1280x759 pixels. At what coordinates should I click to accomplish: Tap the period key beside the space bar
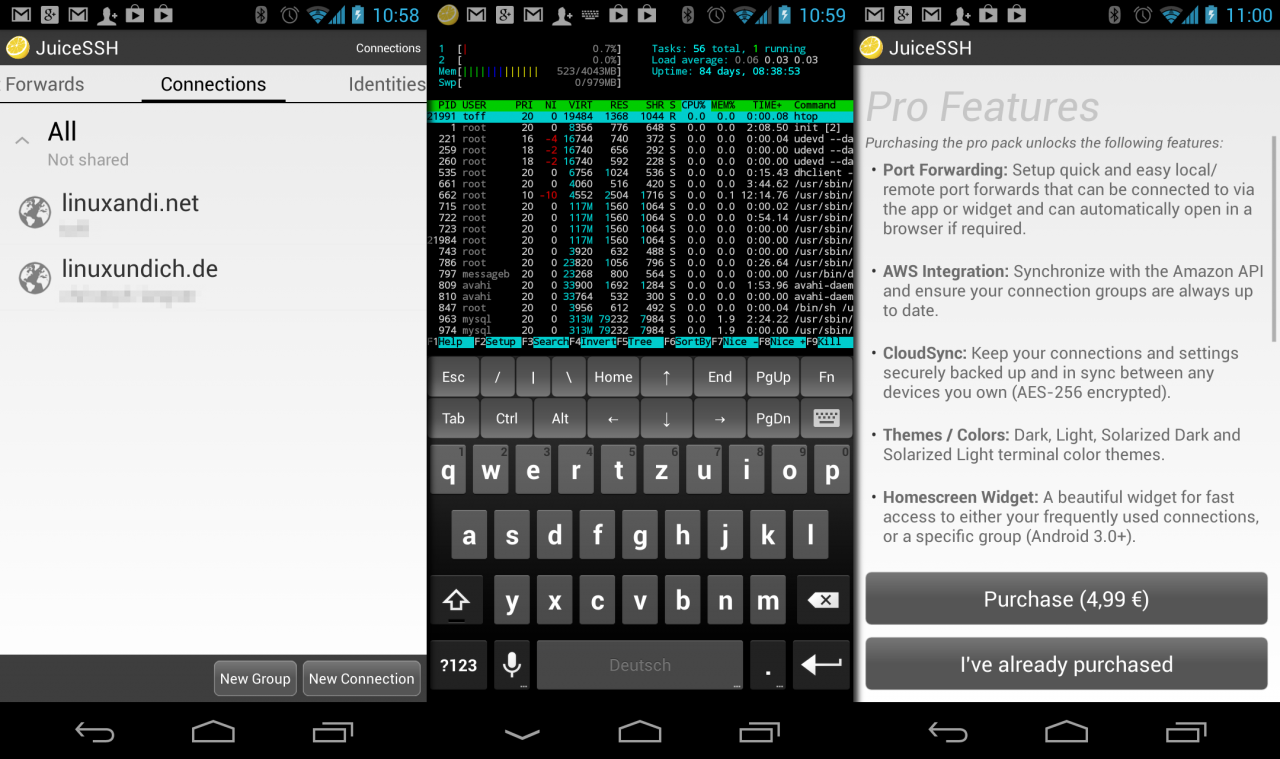click(x=768, y=664)
